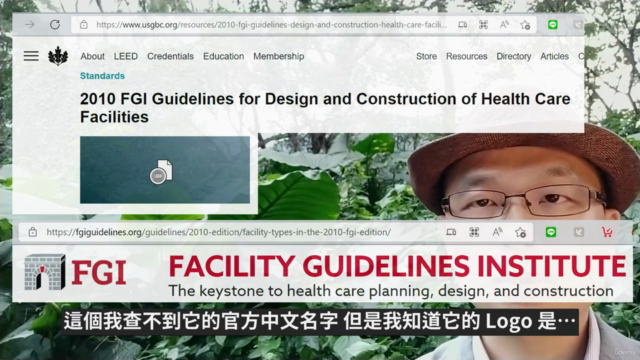Click the Facility Guidelines Institute banner title

tap(397, 266)
